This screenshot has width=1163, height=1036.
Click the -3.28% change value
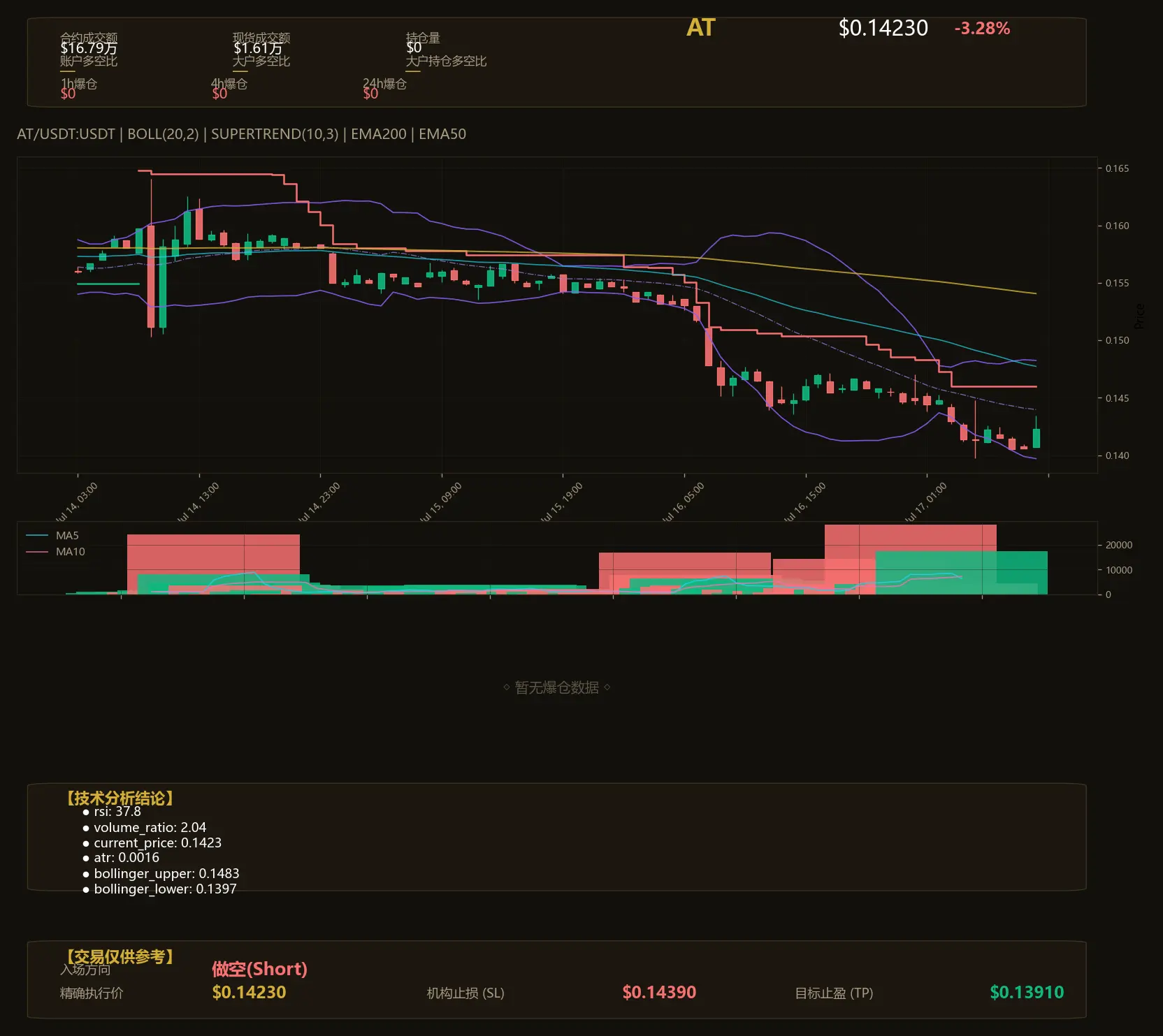[982, 29]
